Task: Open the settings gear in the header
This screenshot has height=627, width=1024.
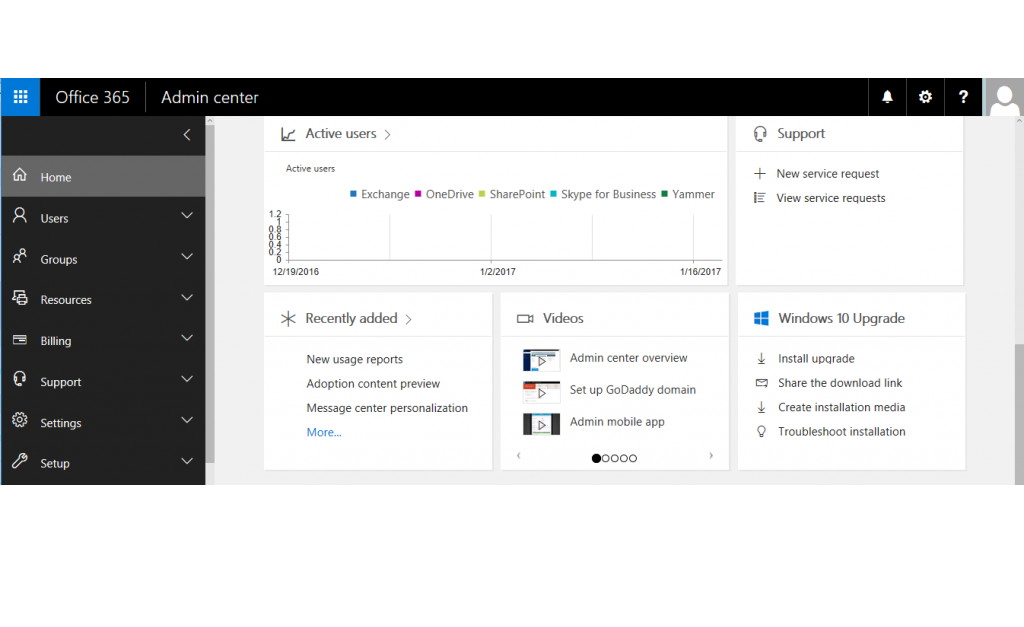Action: pyautogui.click(x=925, y=97)
